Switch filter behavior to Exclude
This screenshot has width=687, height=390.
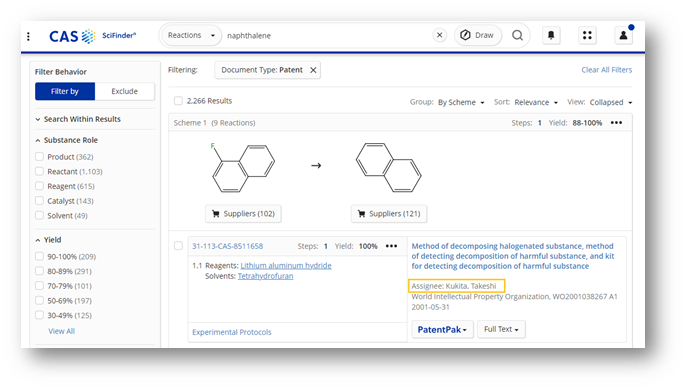click(124, 91)
